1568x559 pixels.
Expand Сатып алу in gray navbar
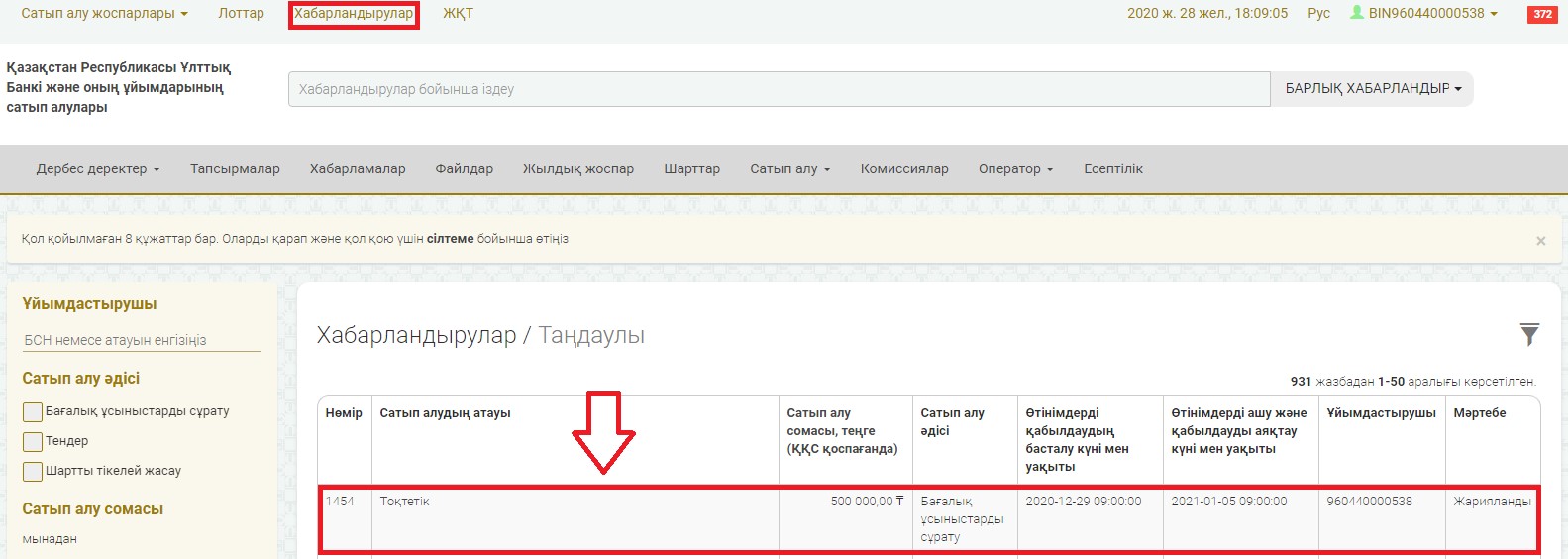coord(789,169)
